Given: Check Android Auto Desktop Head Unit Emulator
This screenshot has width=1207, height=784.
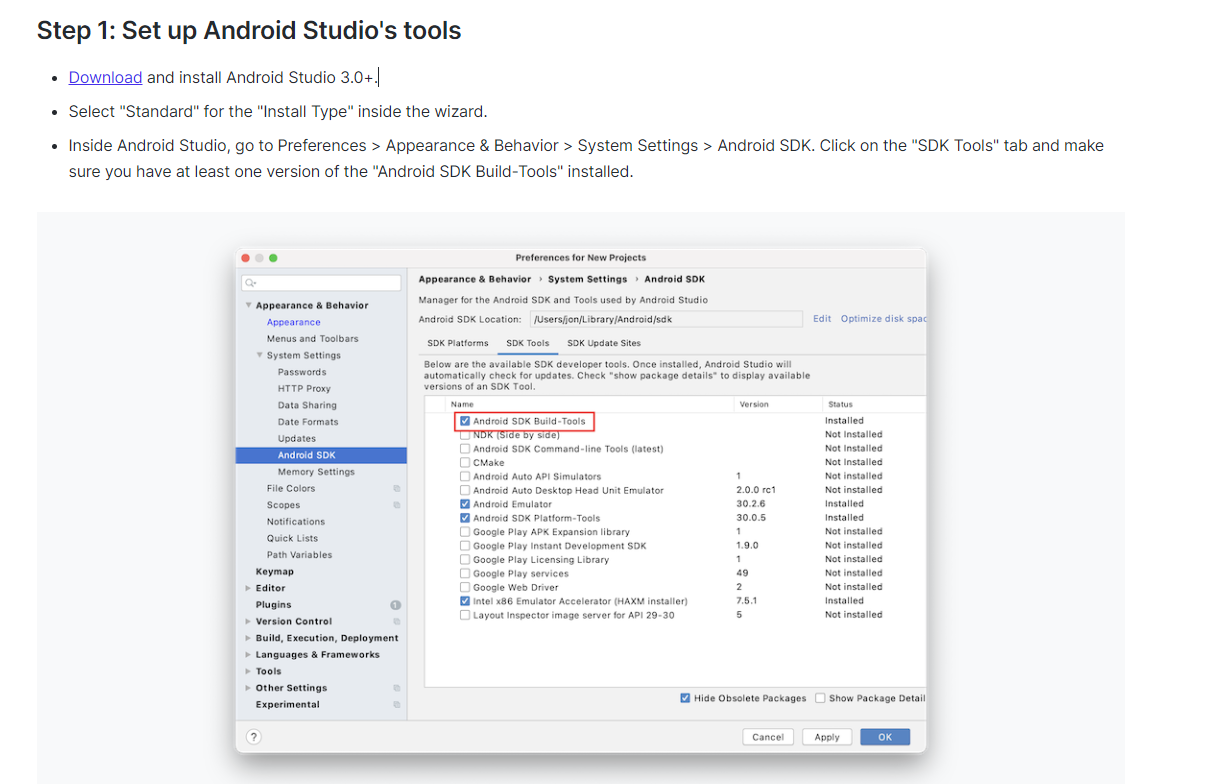Looking at the screenshot, I should click(465, 491).
